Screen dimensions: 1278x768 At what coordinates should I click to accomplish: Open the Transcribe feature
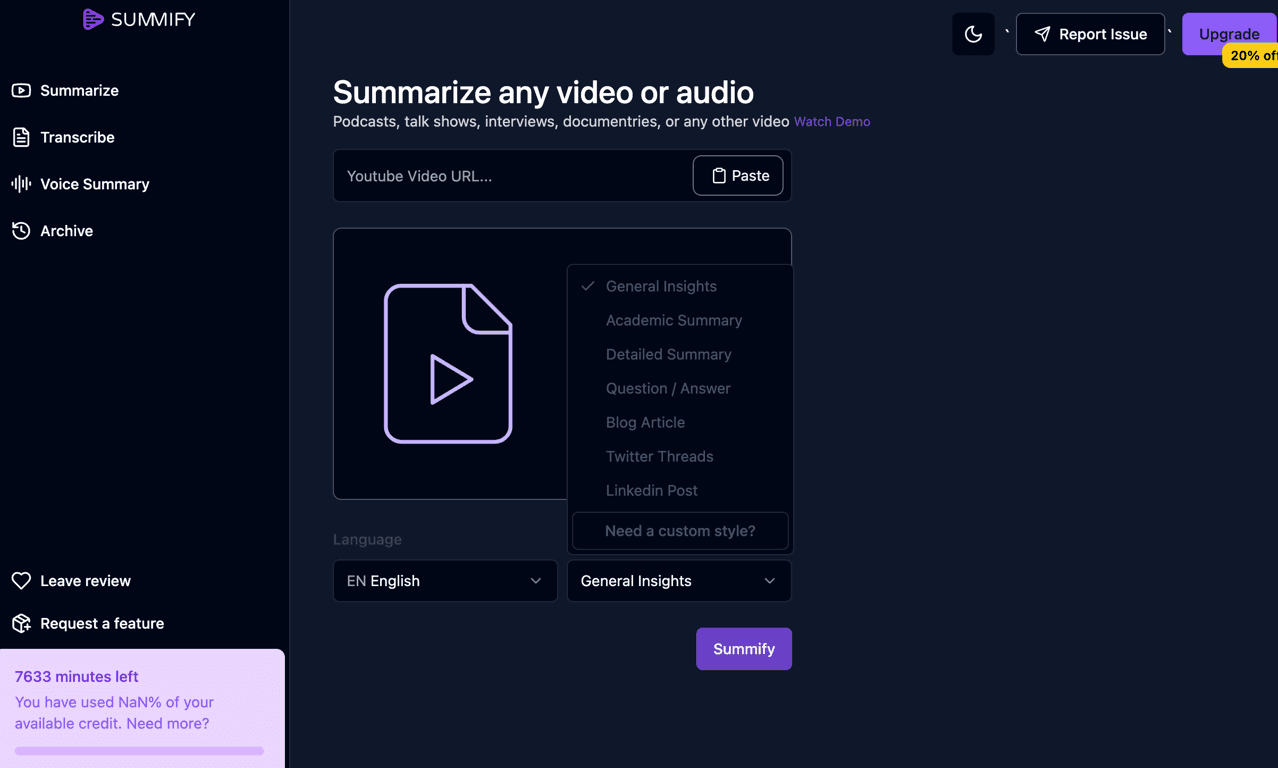(x=77, y=137)
